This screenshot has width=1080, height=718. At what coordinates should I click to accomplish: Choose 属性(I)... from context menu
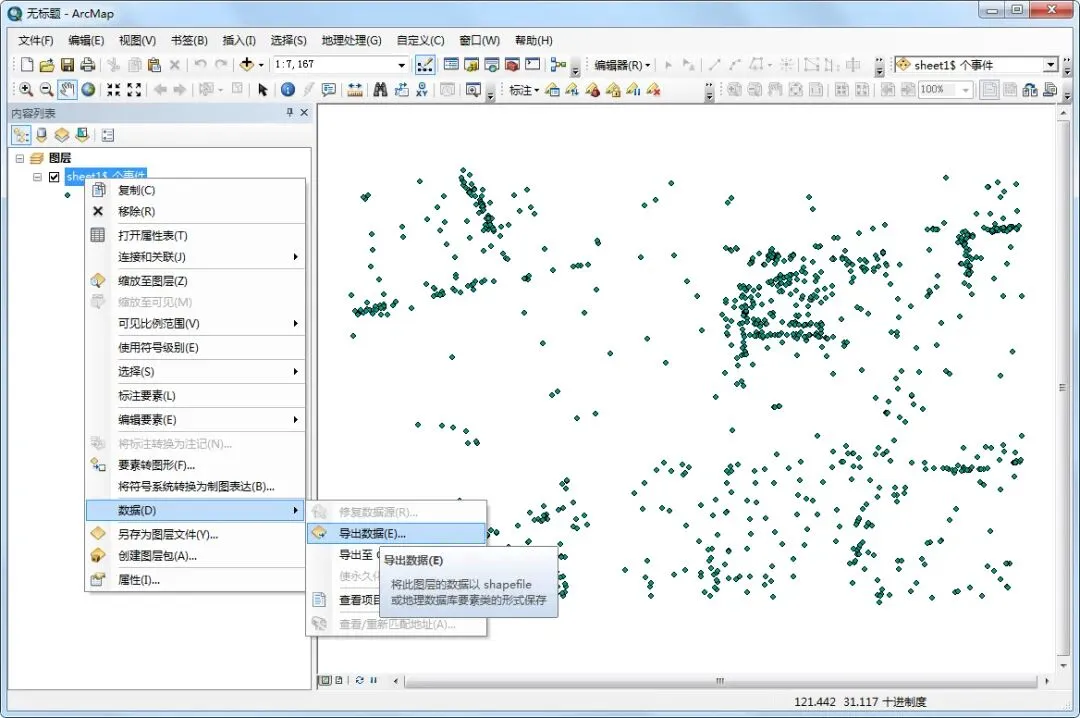(x=195, y=580)
